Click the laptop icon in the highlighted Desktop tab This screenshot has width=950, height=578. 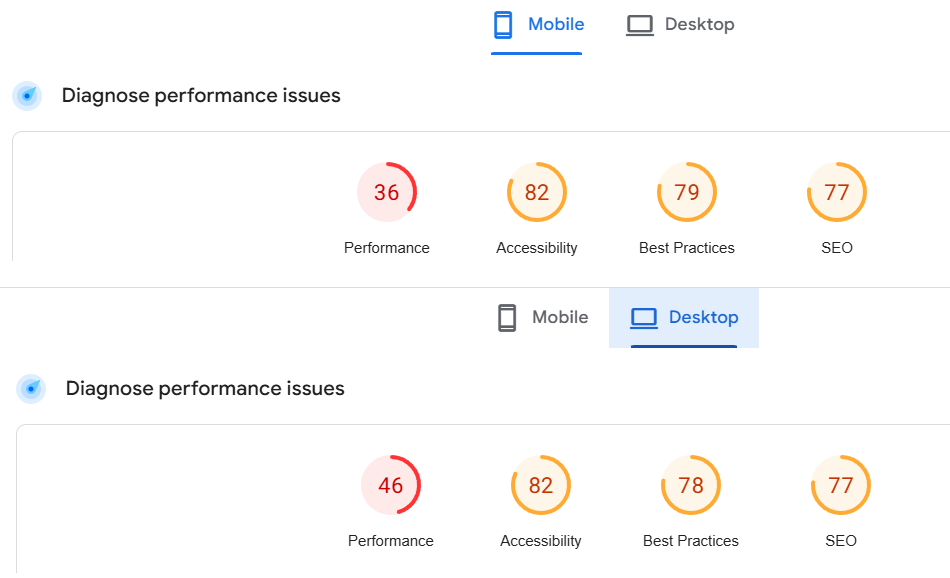click(x=644, y=318)
